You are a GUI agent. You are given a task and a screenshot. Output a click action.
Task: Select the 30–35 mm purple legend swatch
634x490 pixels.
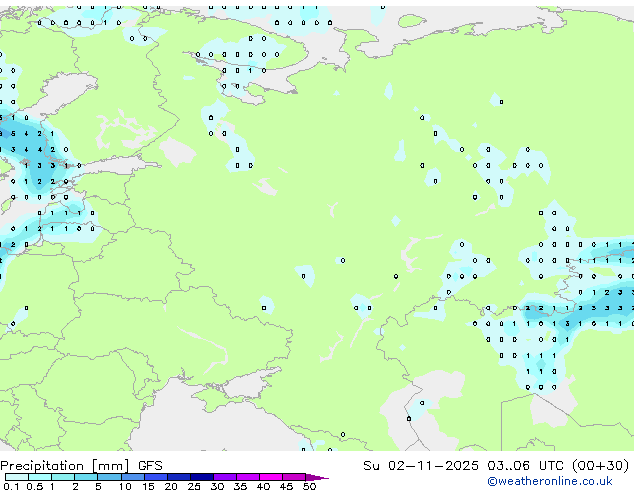pyautogui.click(x=225, y=477)
